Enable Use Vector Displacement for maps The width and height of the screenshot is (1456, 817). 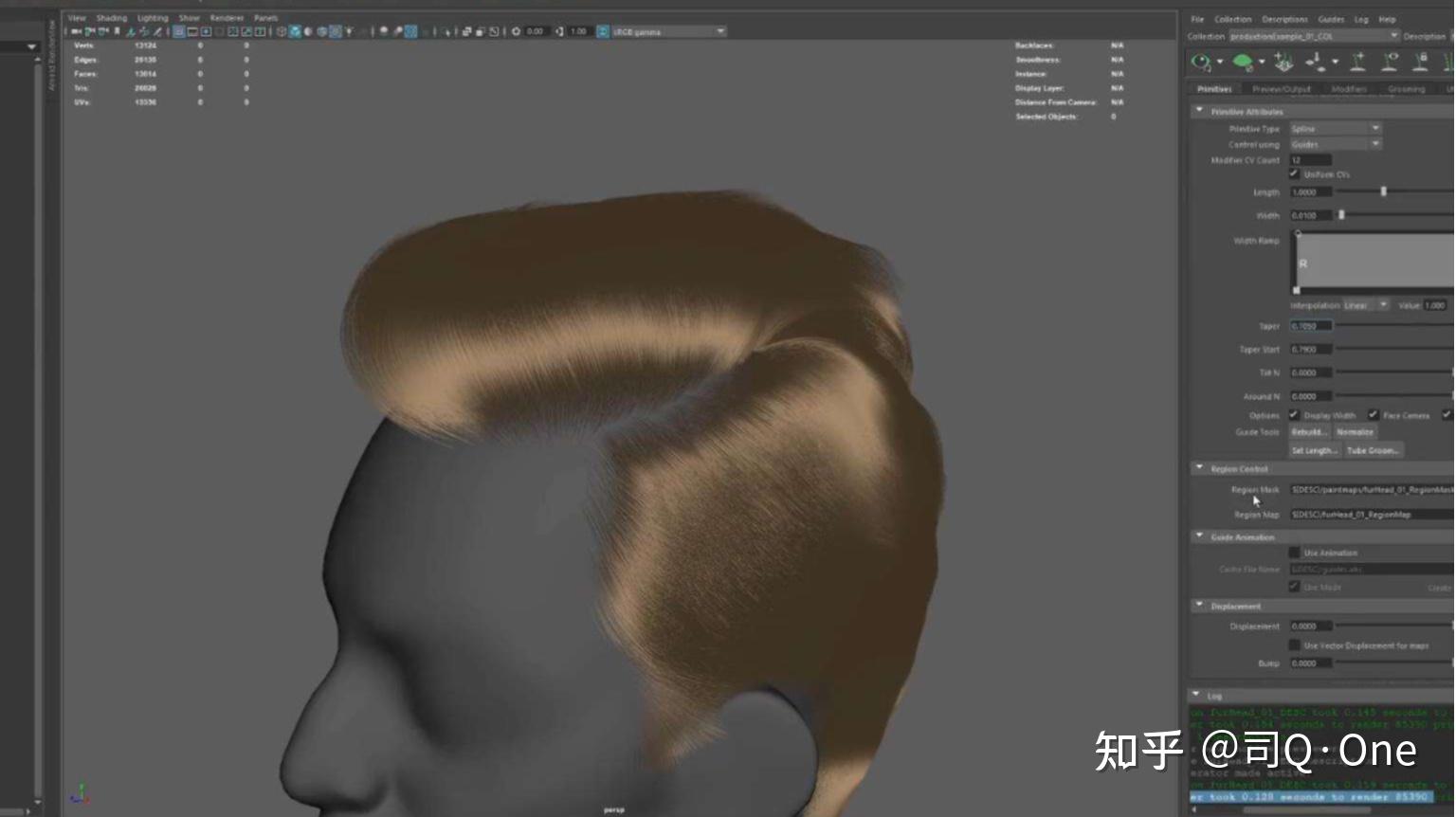[1294, 645]
